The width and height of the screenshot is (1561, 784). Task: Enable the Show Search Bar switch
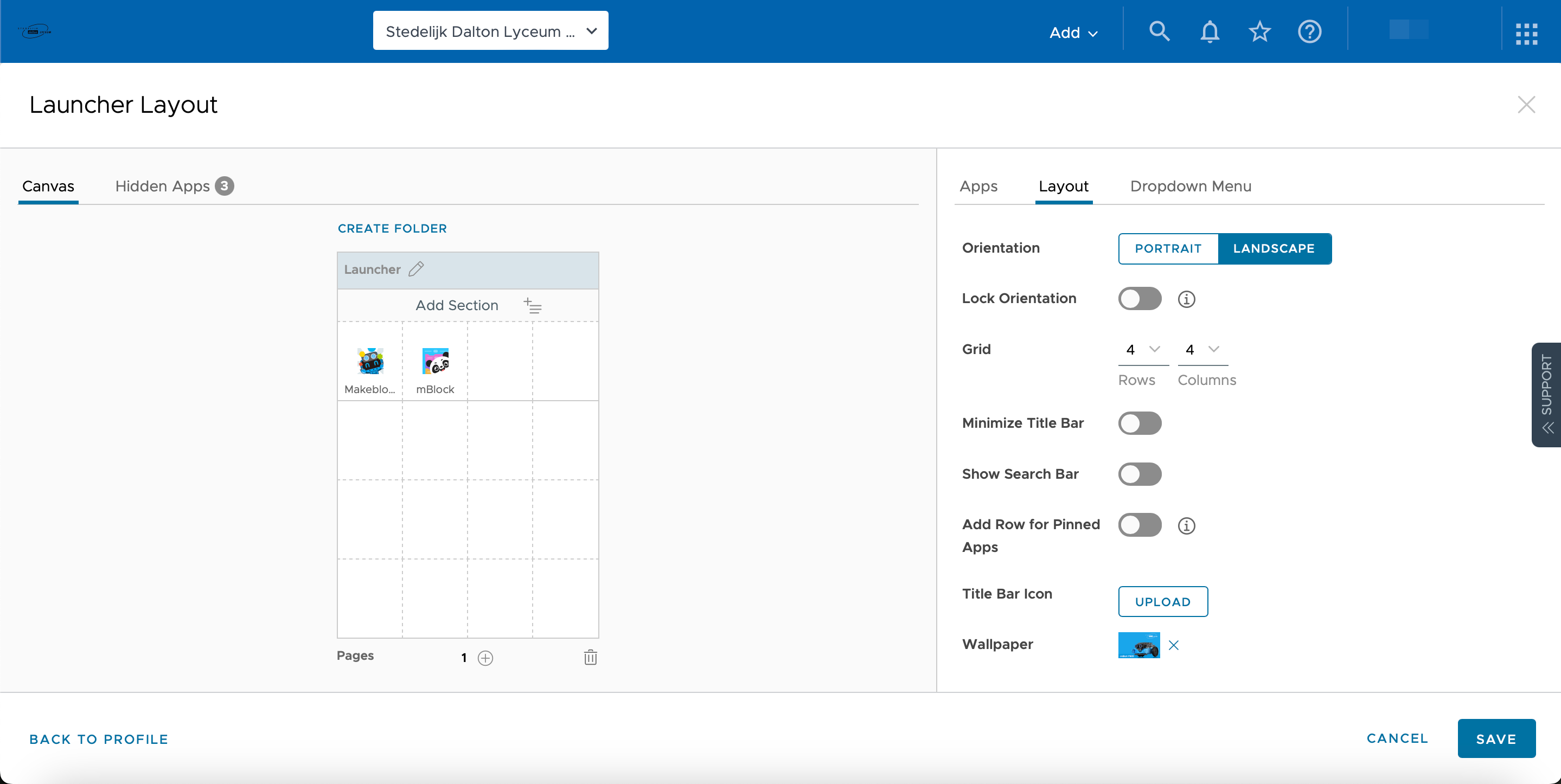point(1139,474)
